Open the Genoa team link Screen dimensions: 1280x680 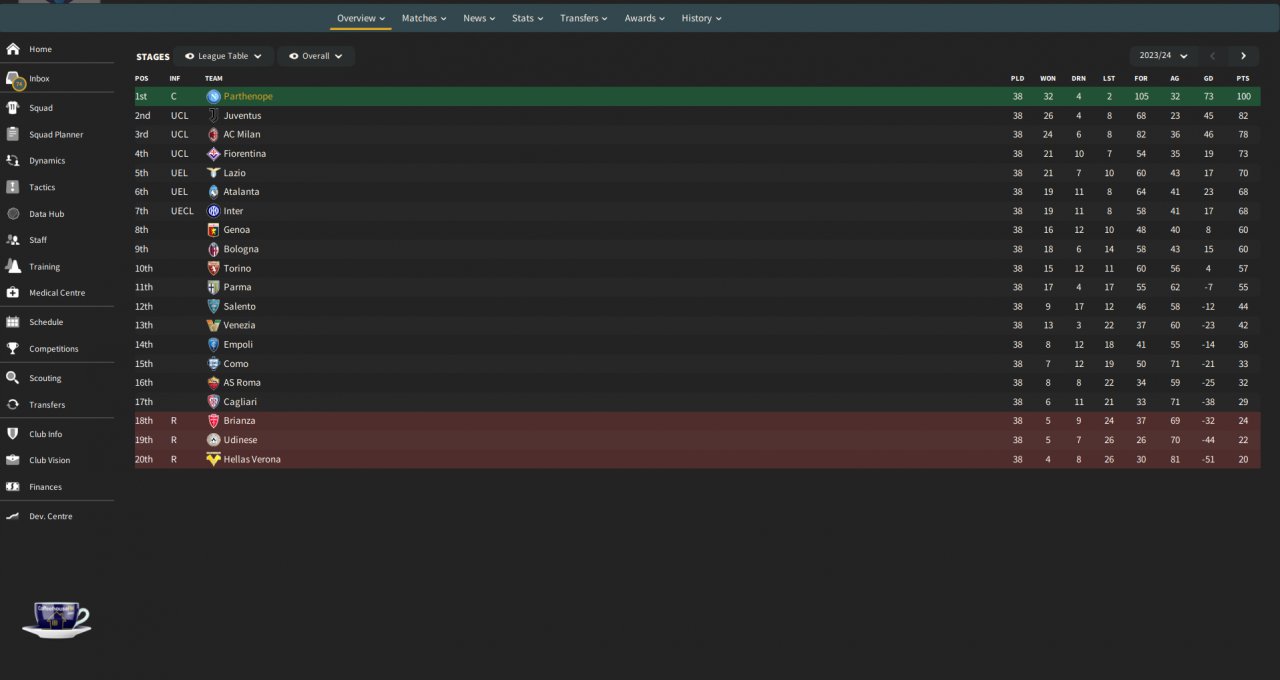point(237,230)
